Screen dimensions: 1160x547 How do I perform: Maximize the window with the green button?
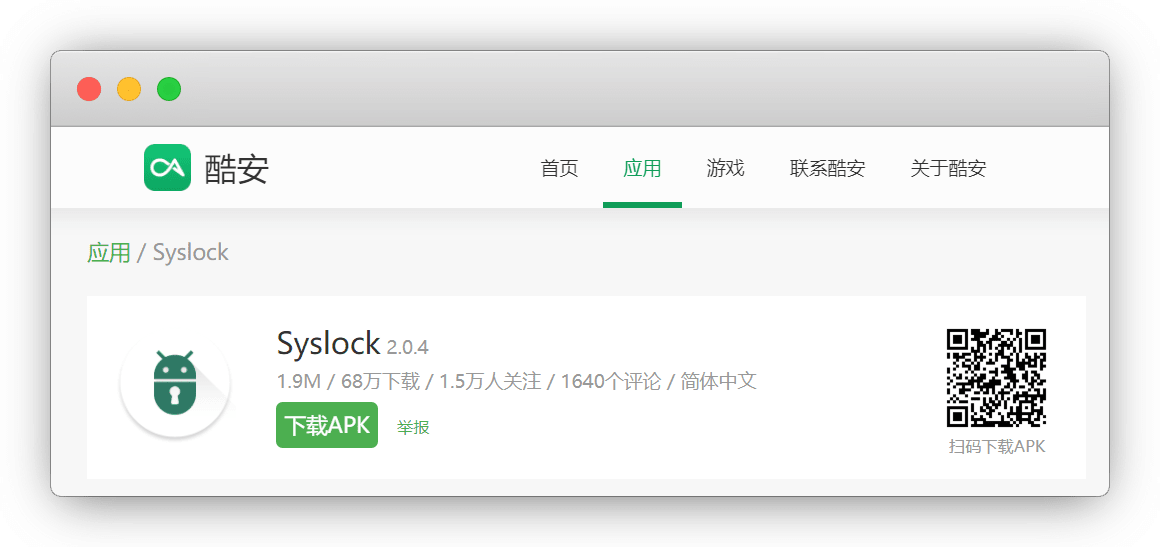(x=169, y=90)
